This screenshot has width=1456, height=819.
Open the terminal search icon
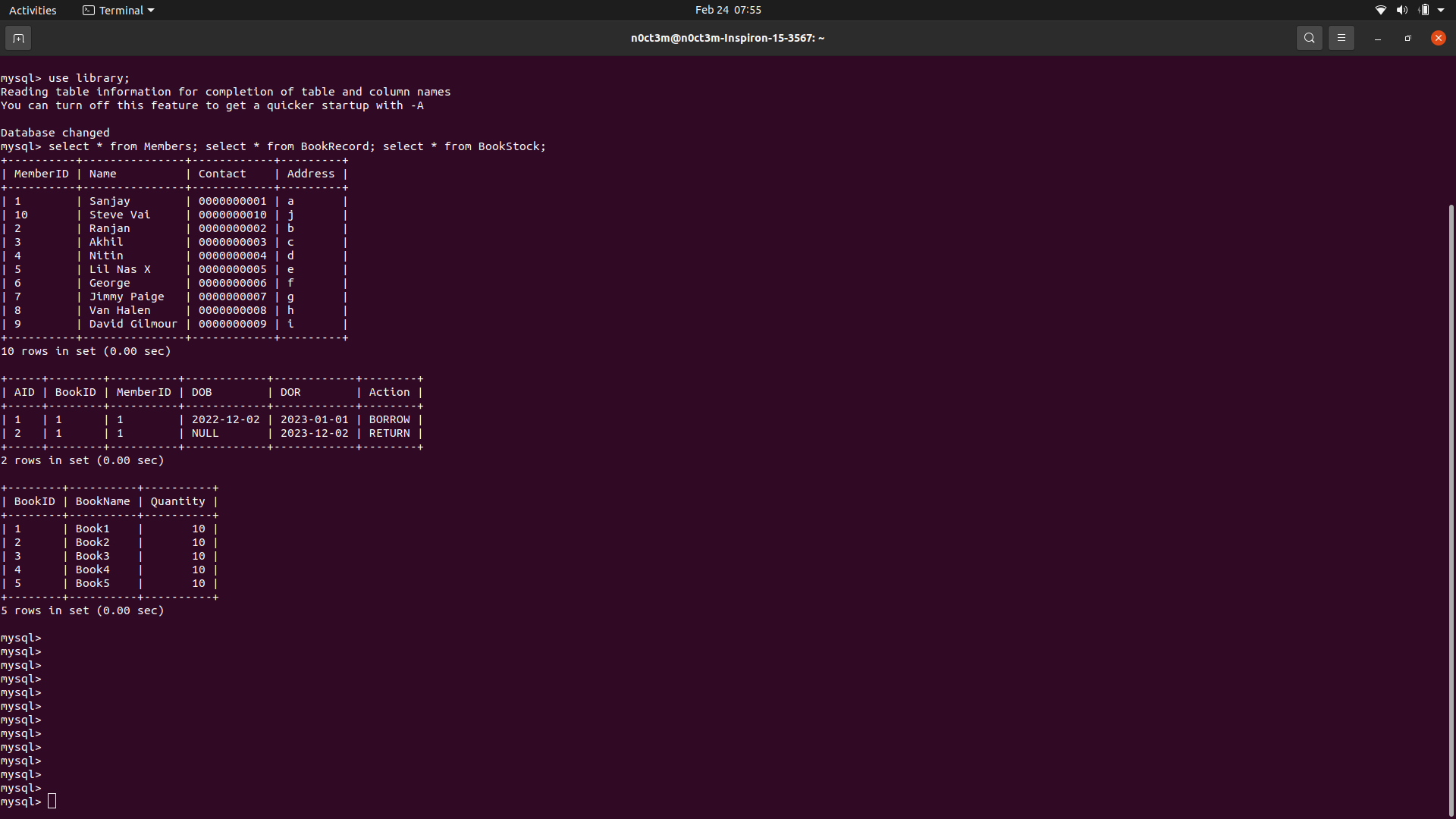click(1309, 38)
